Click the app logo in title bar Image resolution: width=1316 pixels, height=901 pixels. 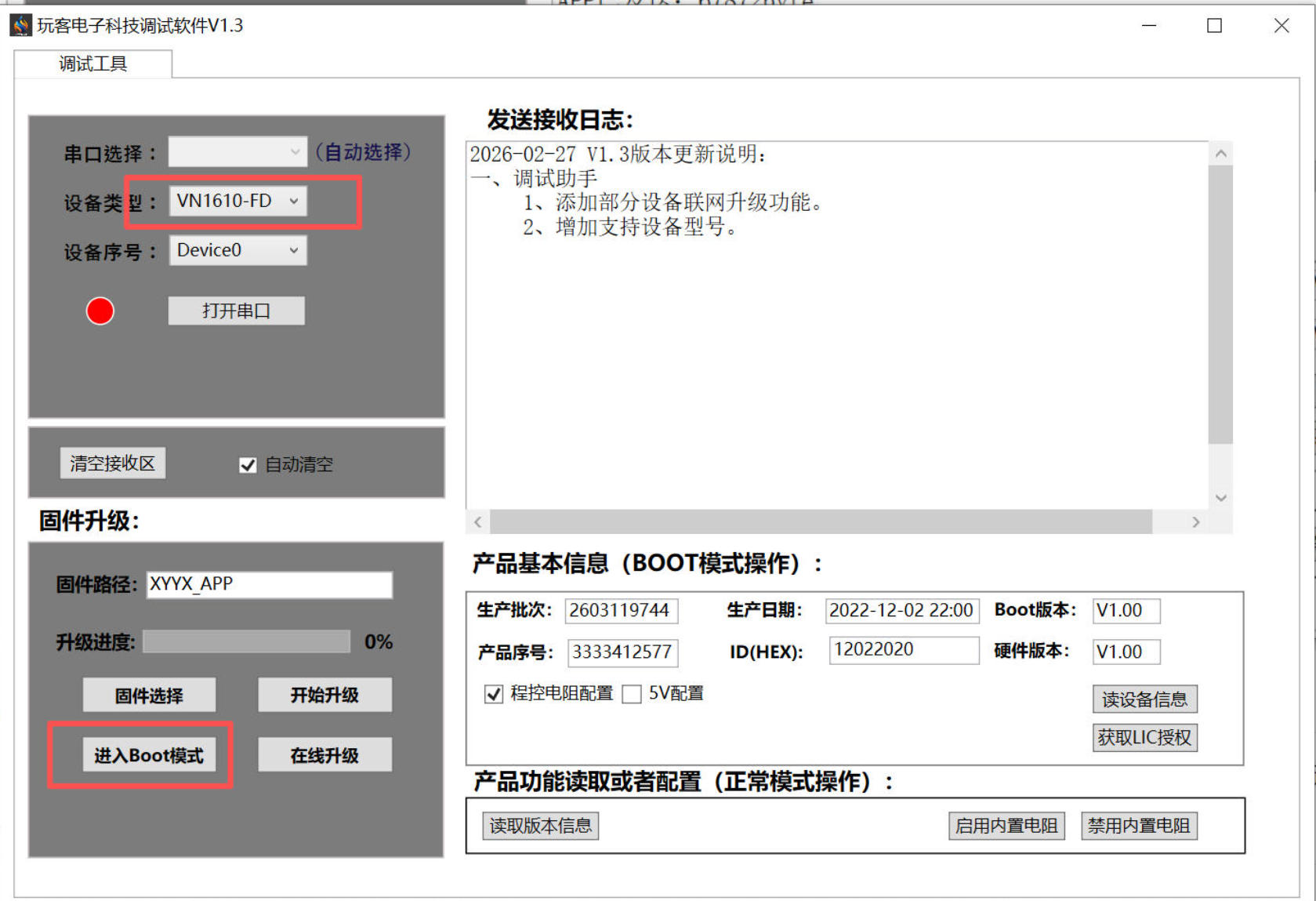pyautogui.click(x=20, y=26)
